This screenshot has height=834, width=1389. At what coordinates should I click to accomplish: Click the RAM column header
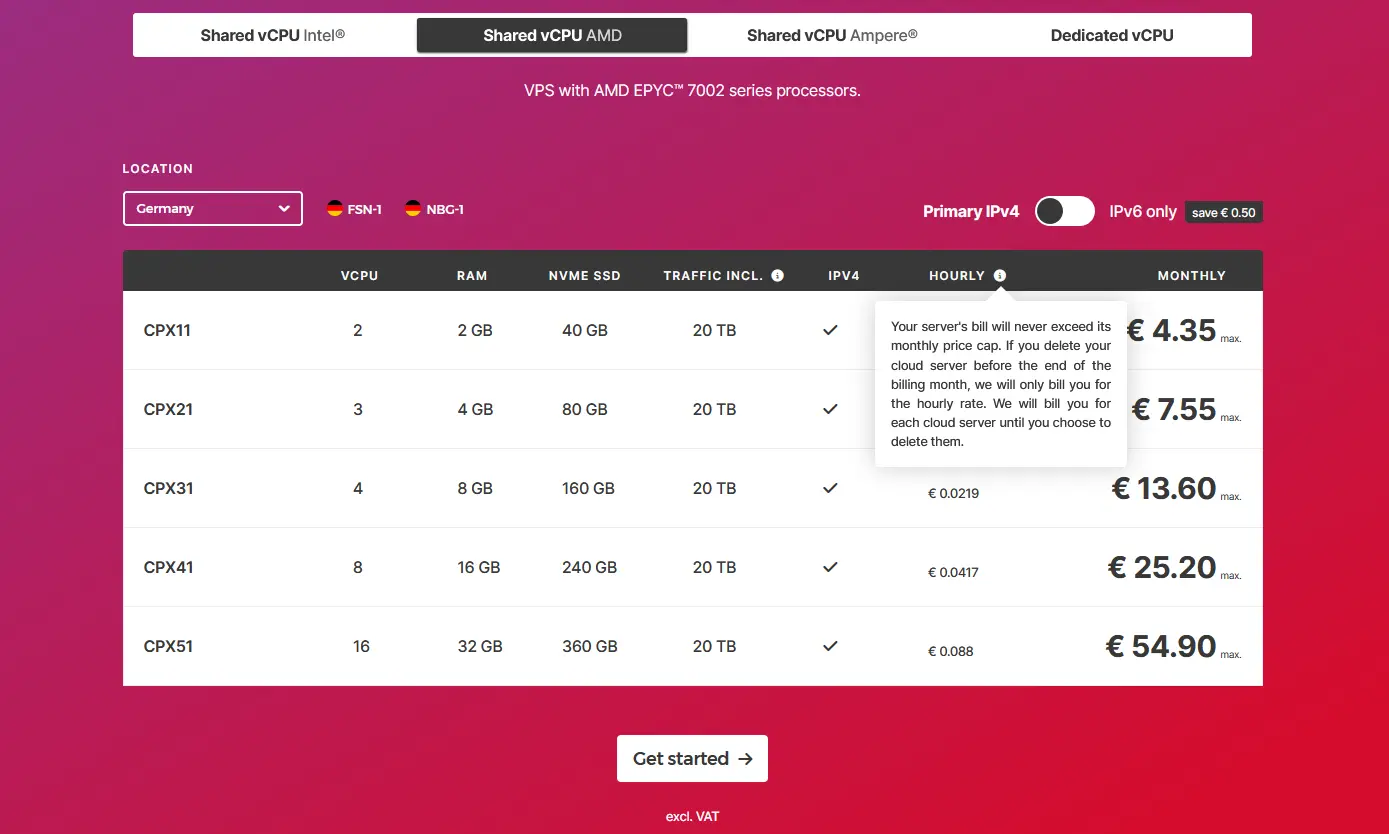472,276
